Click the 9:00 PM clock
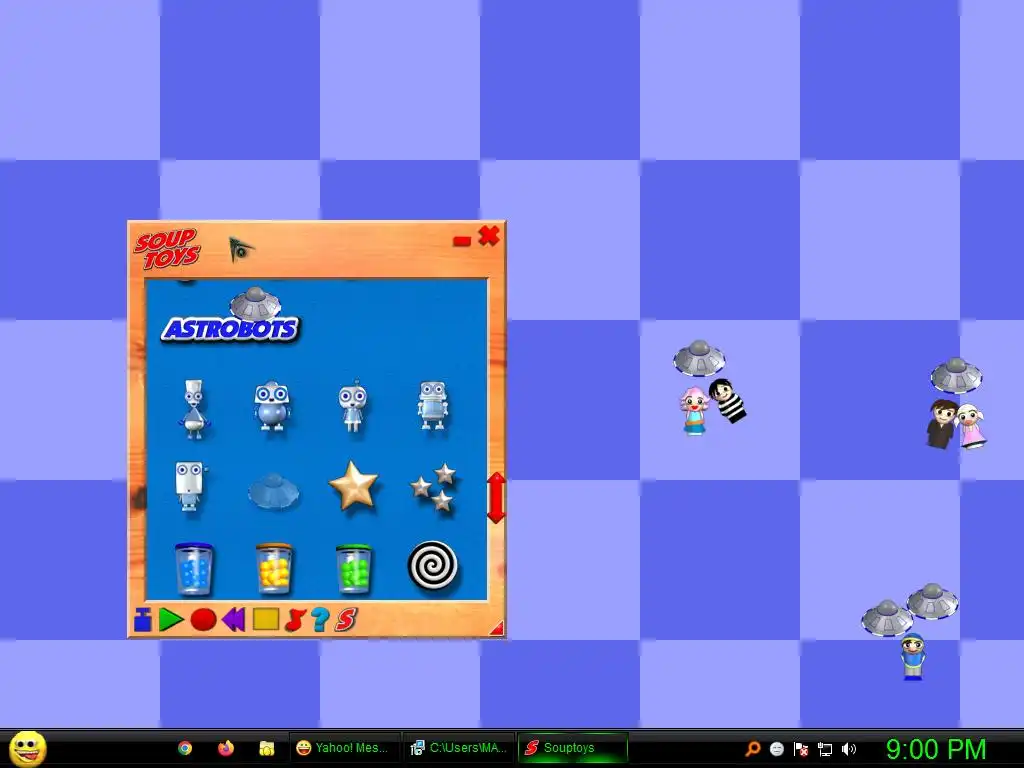This screenshot has width=1024, height=768. [x=935, y=748]
